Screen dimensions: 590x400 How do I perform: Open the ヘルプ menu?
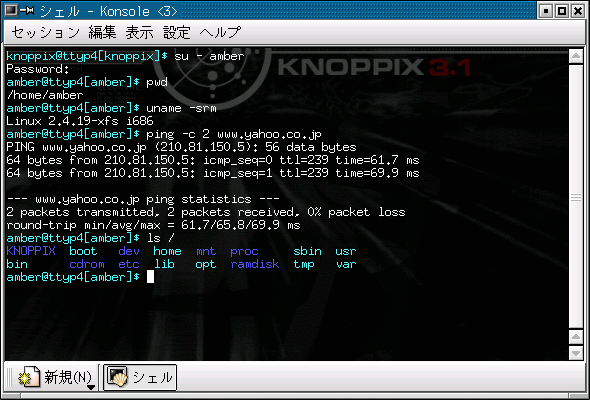coord(220,32)
